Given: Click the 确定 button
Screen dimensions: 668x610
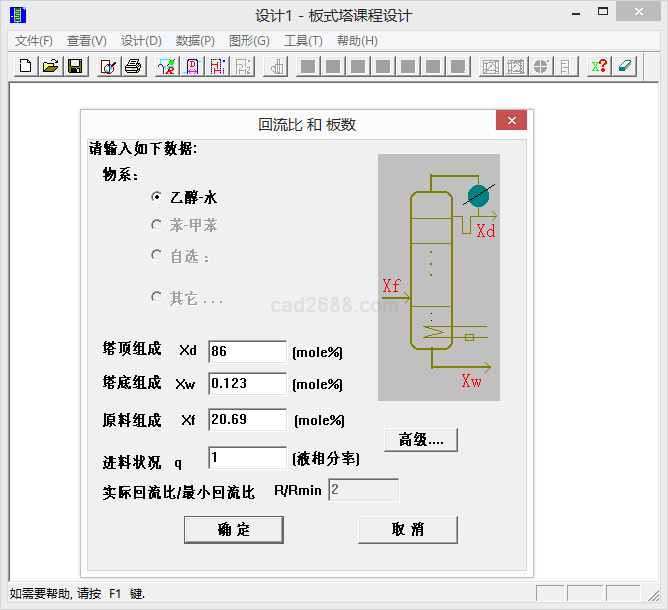Looking at the screenshot, I should click(234, 529).
